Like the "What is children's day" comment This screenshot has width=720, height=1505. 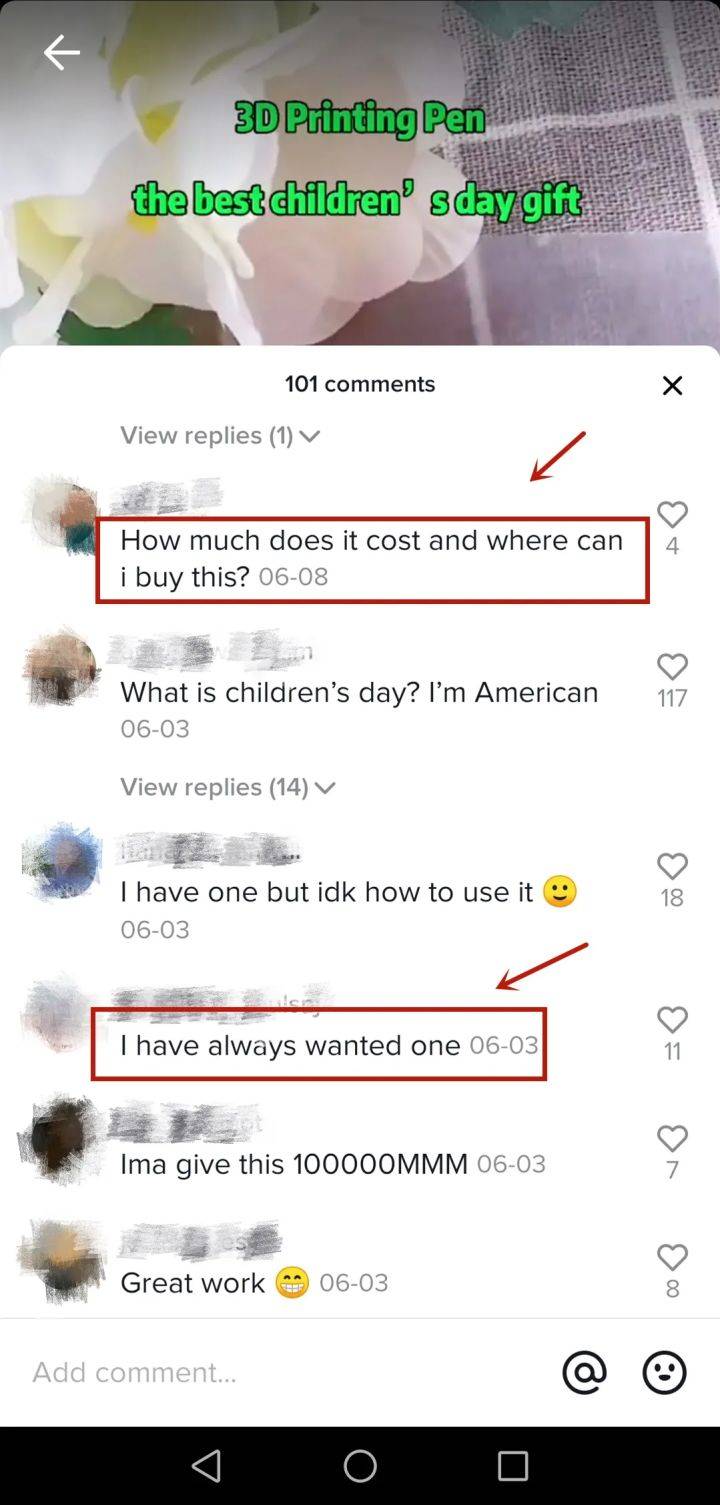click(672, 667)
